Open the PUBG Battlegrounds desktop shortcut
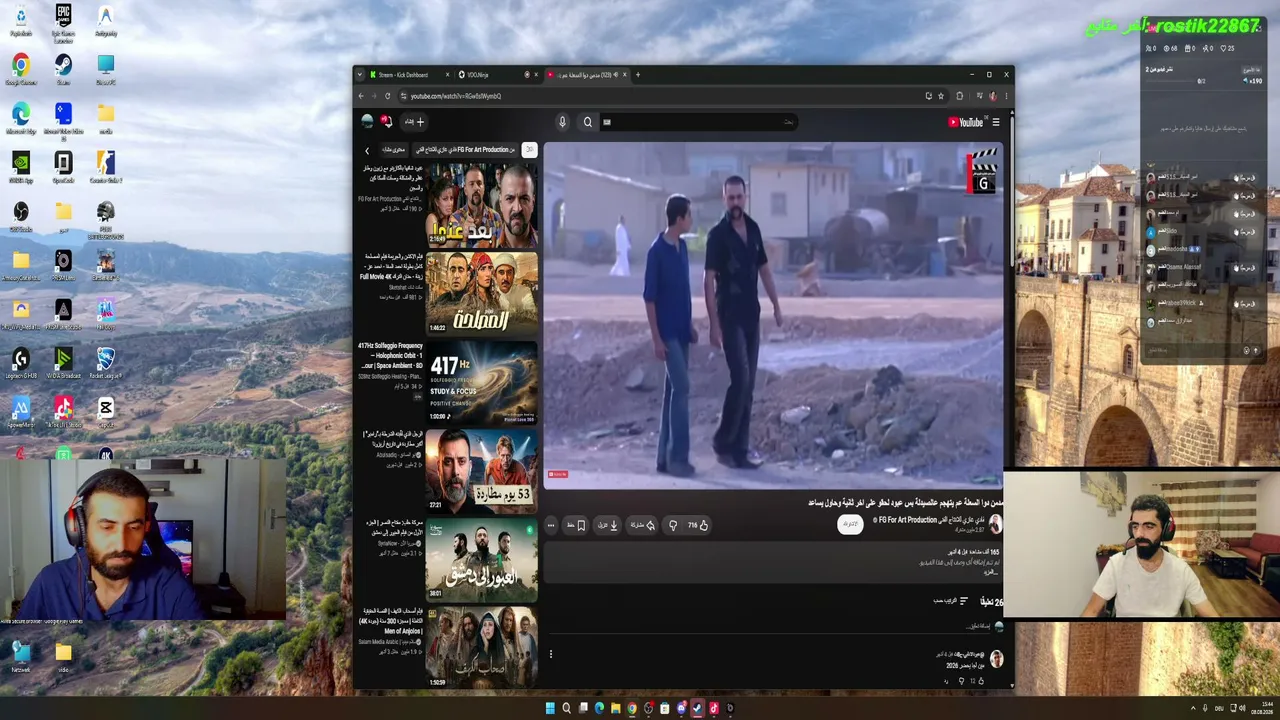Viewport: 1280px width, 720px height. (106, 220)
